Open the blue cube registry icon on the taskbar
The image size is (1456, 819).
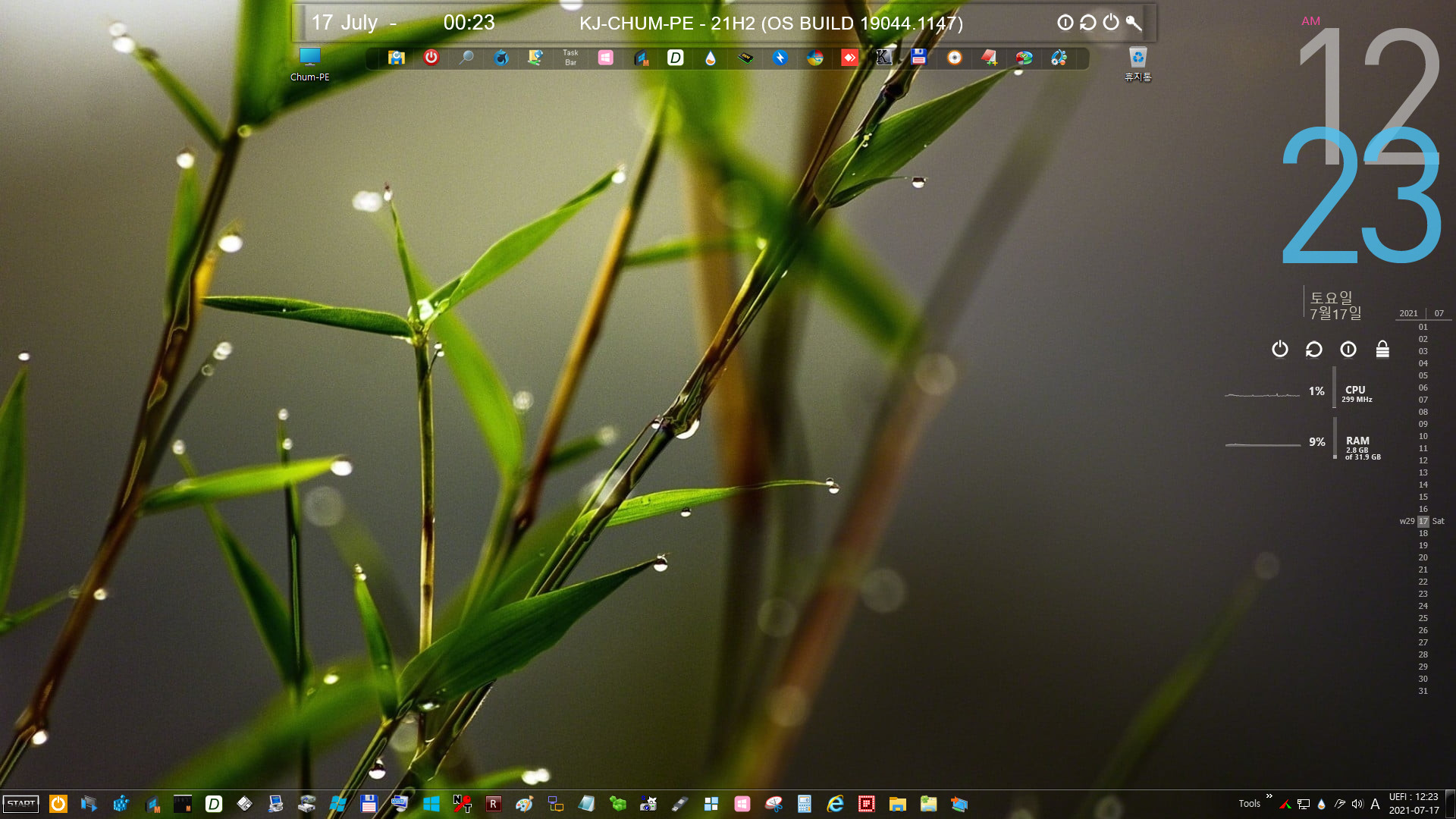coord(121,804)
